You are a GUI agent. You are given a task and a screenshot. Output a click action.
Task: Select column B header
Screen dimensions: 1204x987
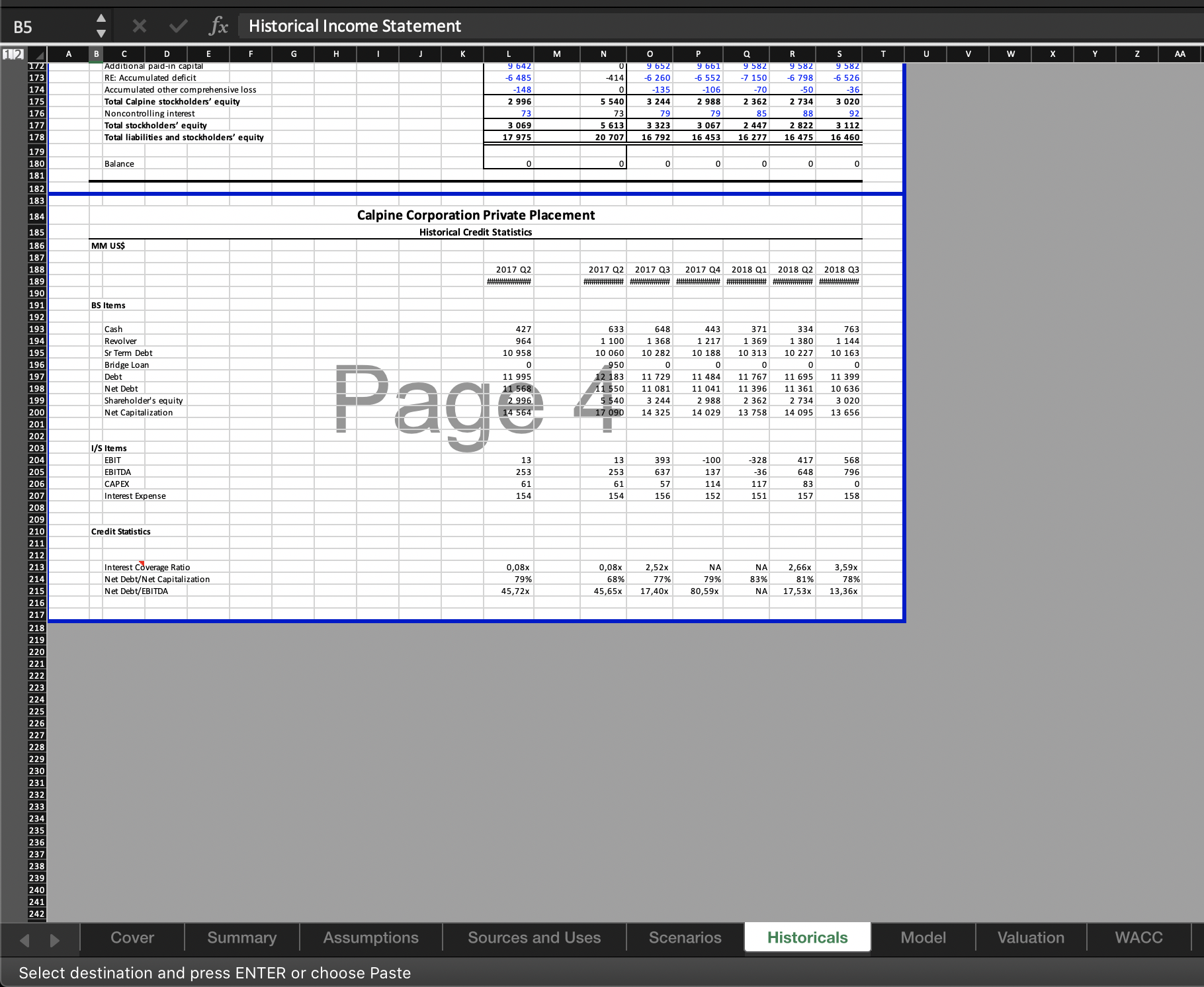click(96, 54)
